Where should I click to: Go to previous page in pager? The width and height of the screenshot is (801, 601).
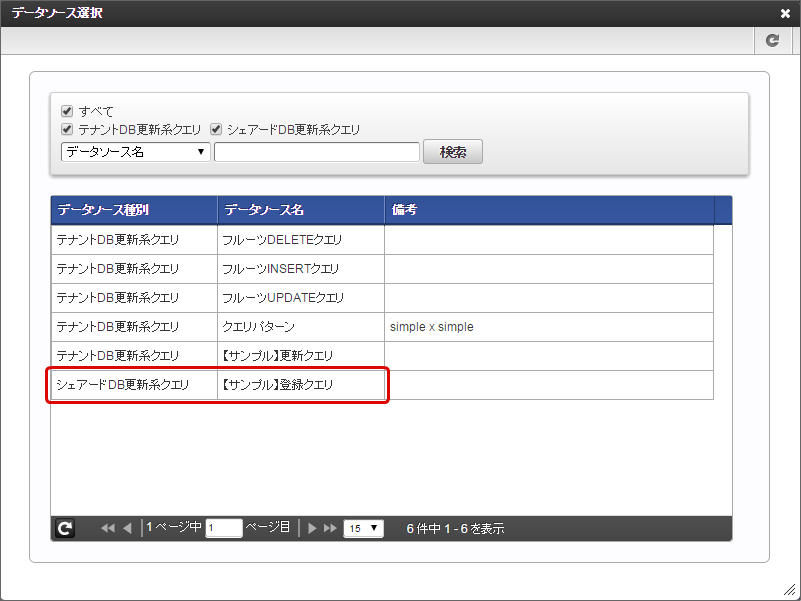pyautogui.click(x=127, y=528)
